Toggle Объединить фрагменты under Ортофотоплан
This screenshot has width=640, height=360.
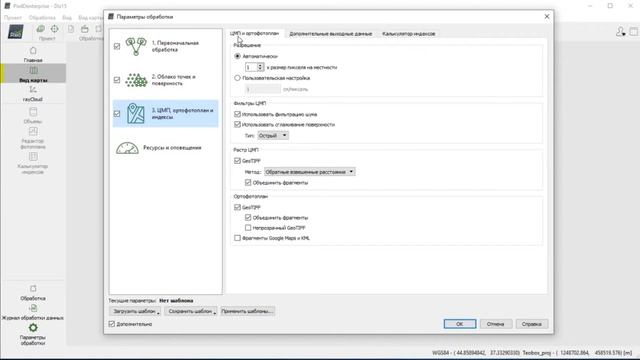(x=248, y=218)
